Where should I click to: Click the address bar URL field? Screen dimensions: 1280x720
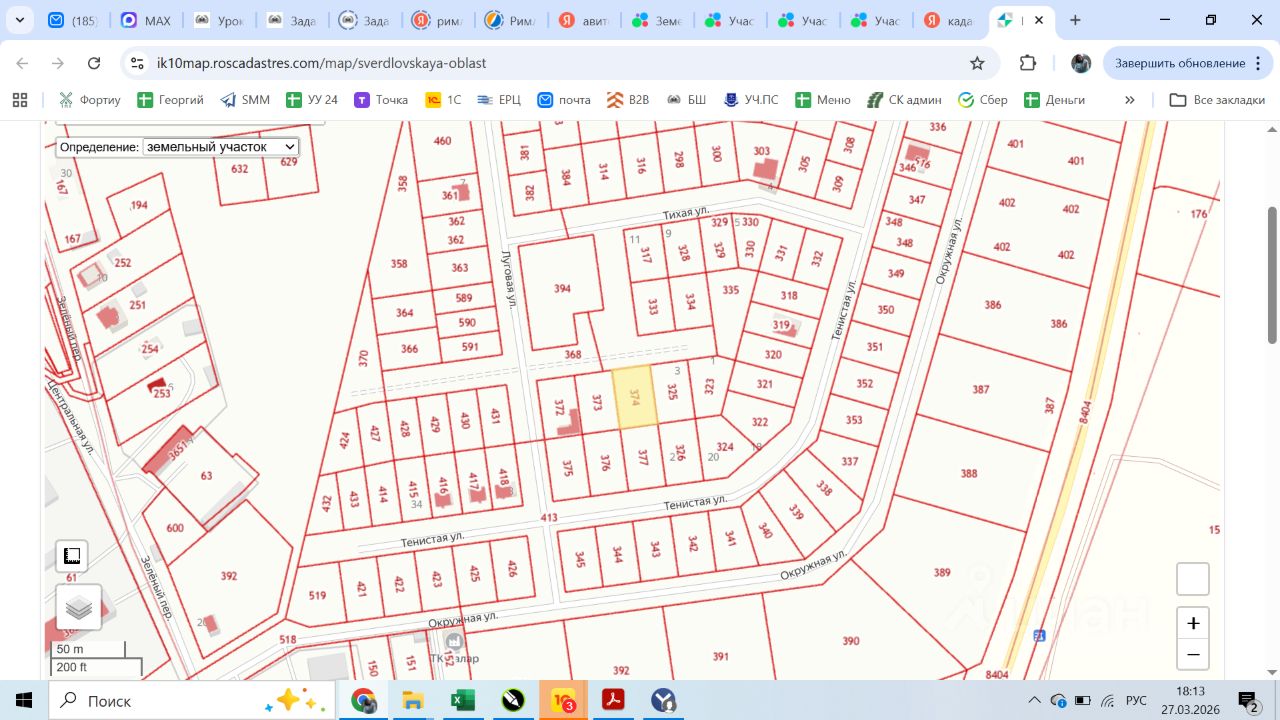coord(555,63)
